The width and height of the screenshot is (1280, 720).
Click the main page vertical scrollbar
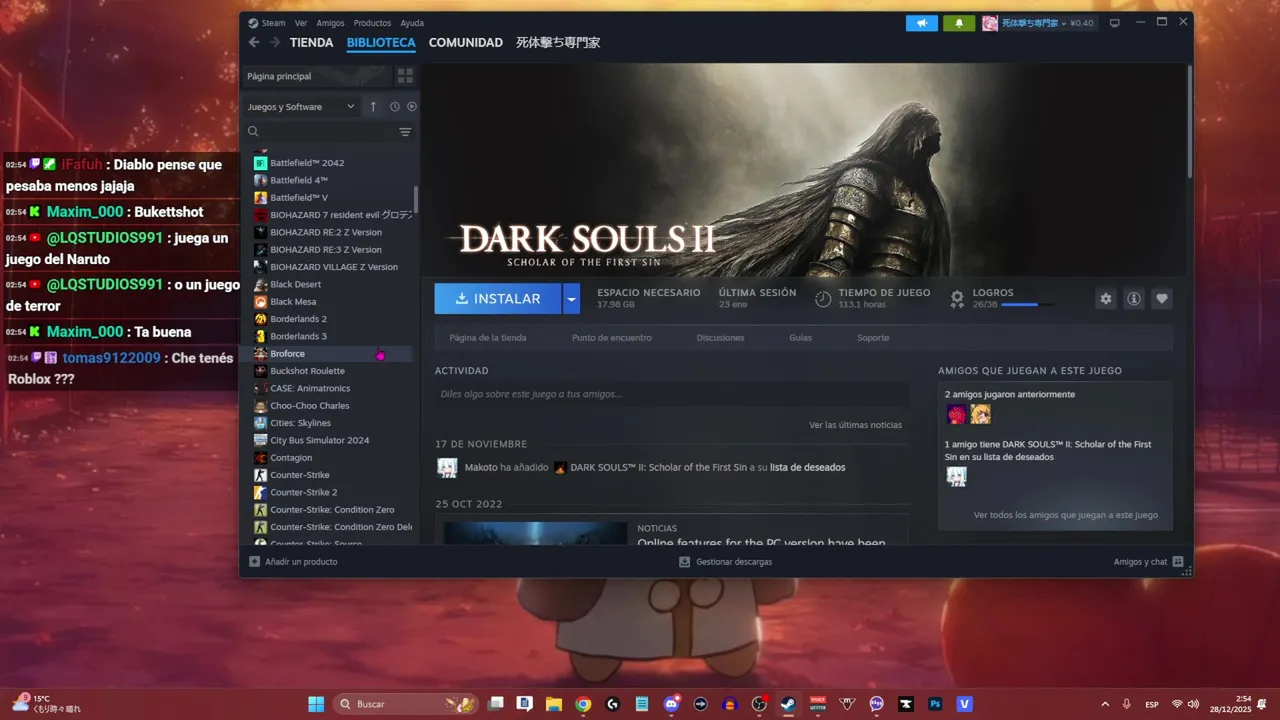(x=1189, y=122)
